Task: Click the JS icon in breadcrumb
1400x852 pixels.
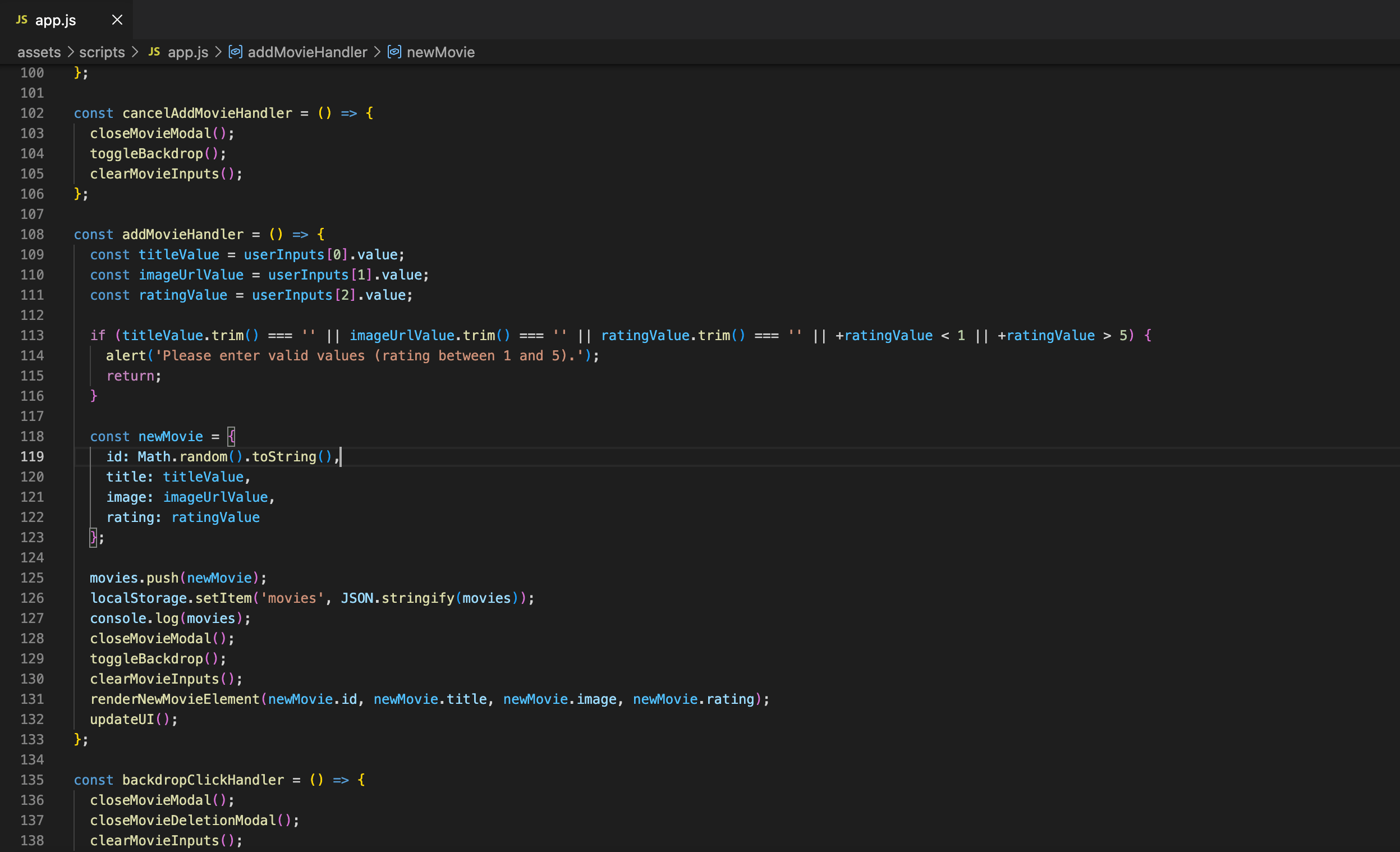Action: (x=154, y=52)
